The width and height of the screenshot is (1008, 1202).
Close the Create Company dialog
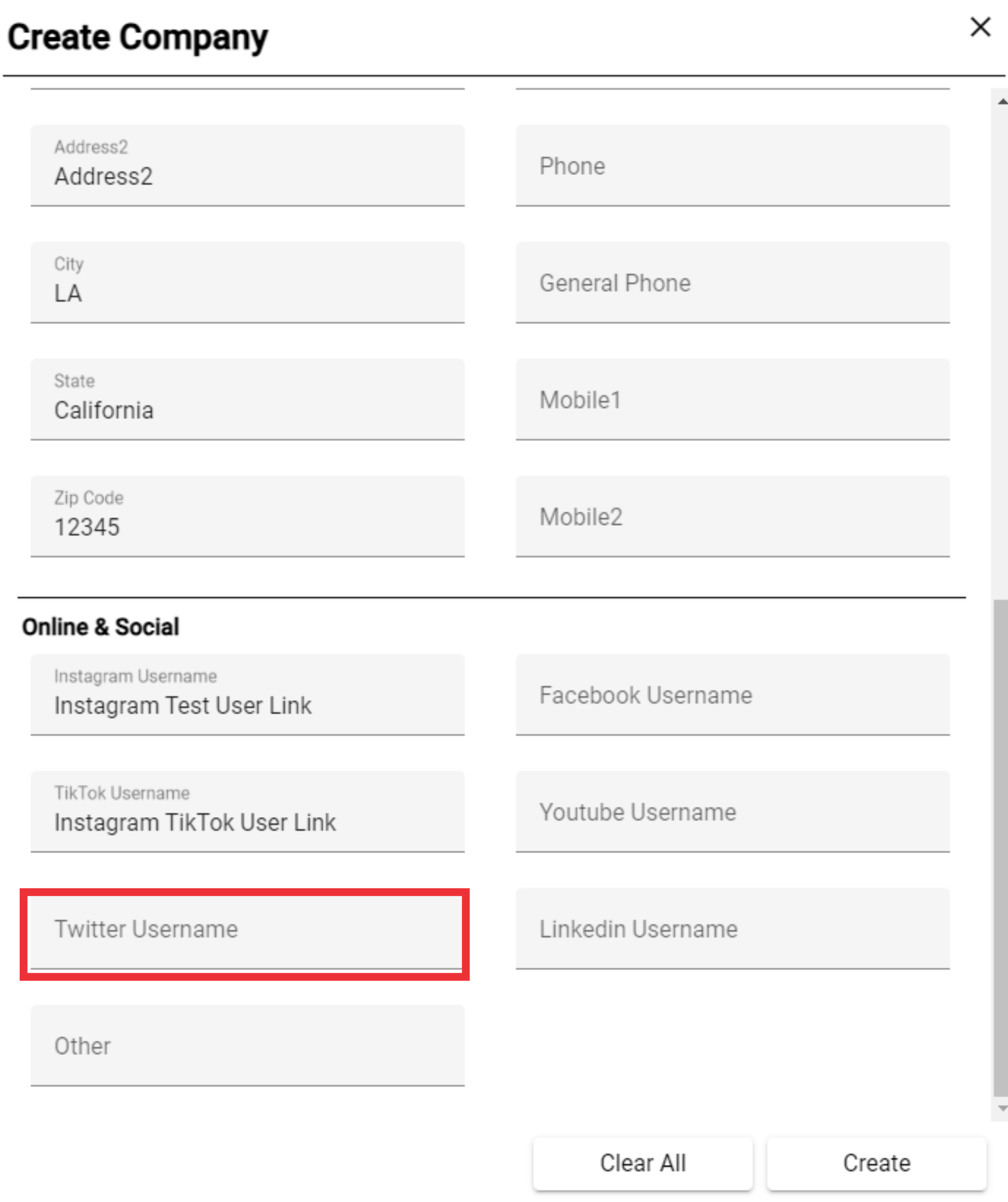pos(980,27)
